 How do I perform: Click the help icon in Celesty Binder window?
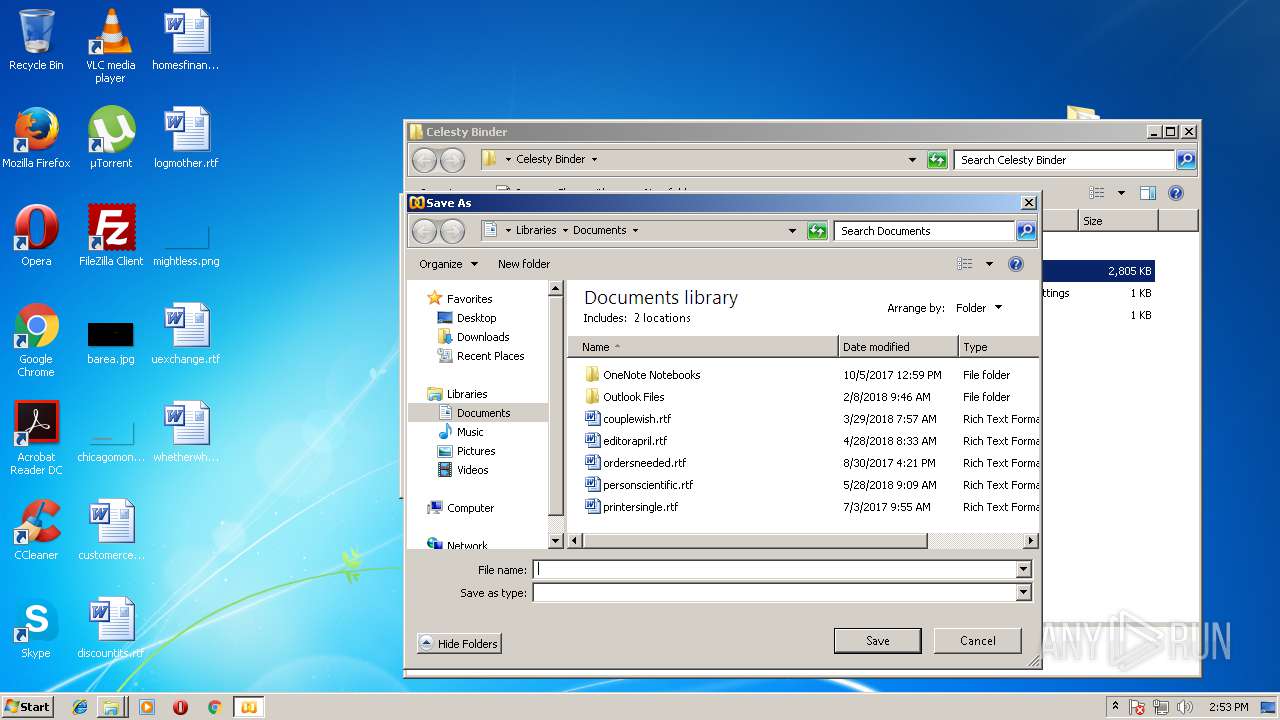click(1176, 193)
